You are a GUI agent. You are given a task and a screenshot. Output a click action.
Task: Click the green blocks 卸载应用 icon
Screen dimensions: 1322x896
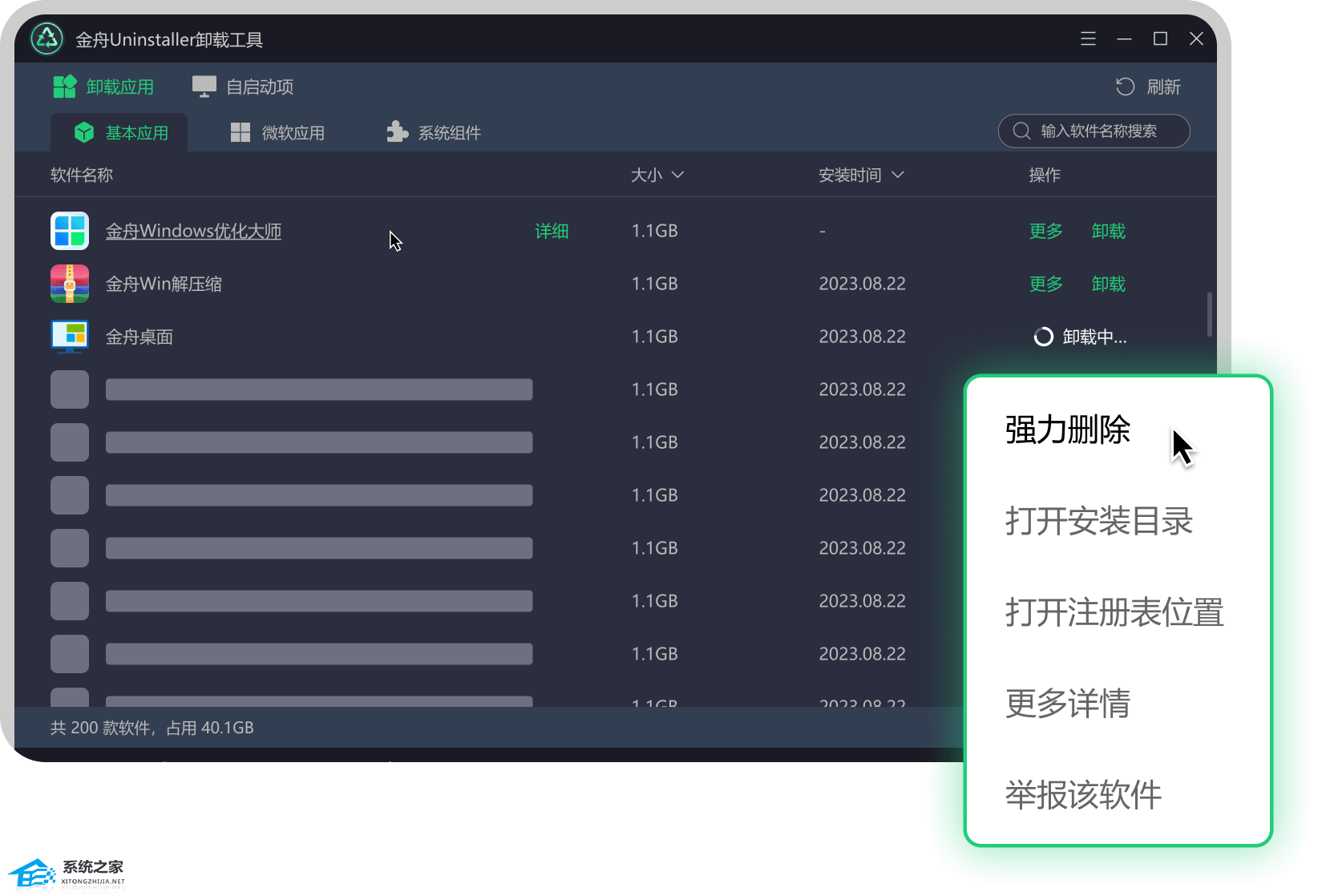point(65,87)
